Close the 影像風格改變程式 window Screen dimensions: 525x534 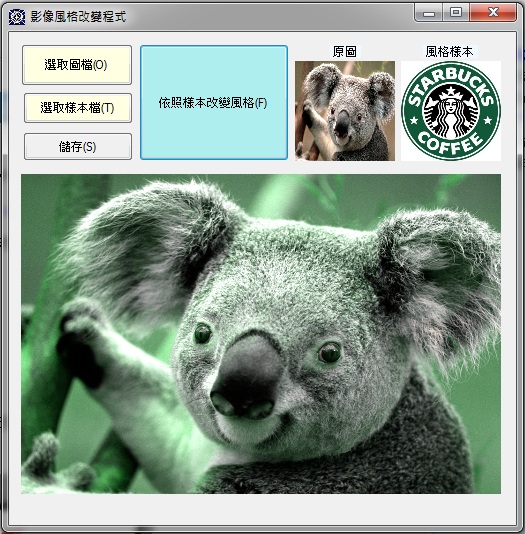point(493,13)
